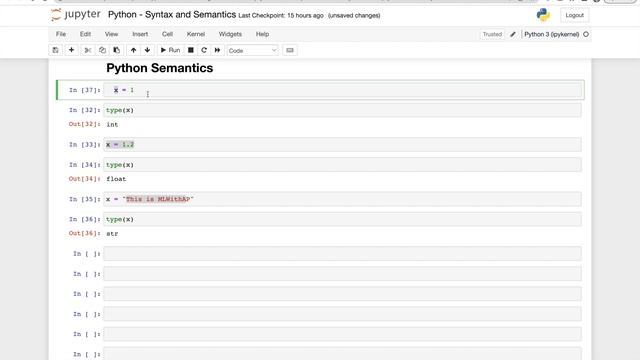Click cell In [32] containing type(x)

(342, 110)
